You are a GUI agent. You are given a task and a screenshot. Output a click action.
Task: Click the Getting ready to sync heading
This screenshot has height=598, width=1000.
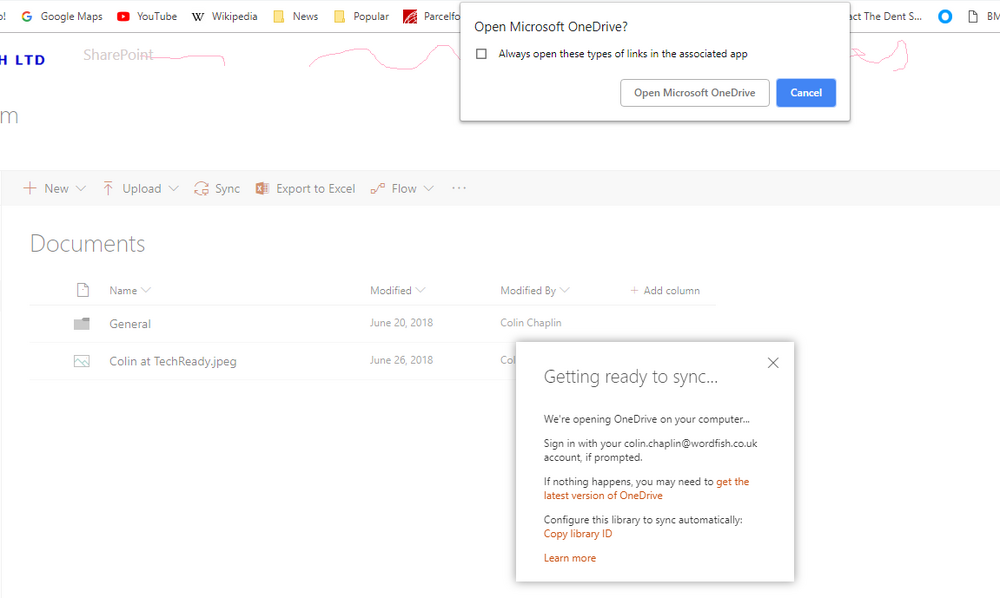[631, 377]
